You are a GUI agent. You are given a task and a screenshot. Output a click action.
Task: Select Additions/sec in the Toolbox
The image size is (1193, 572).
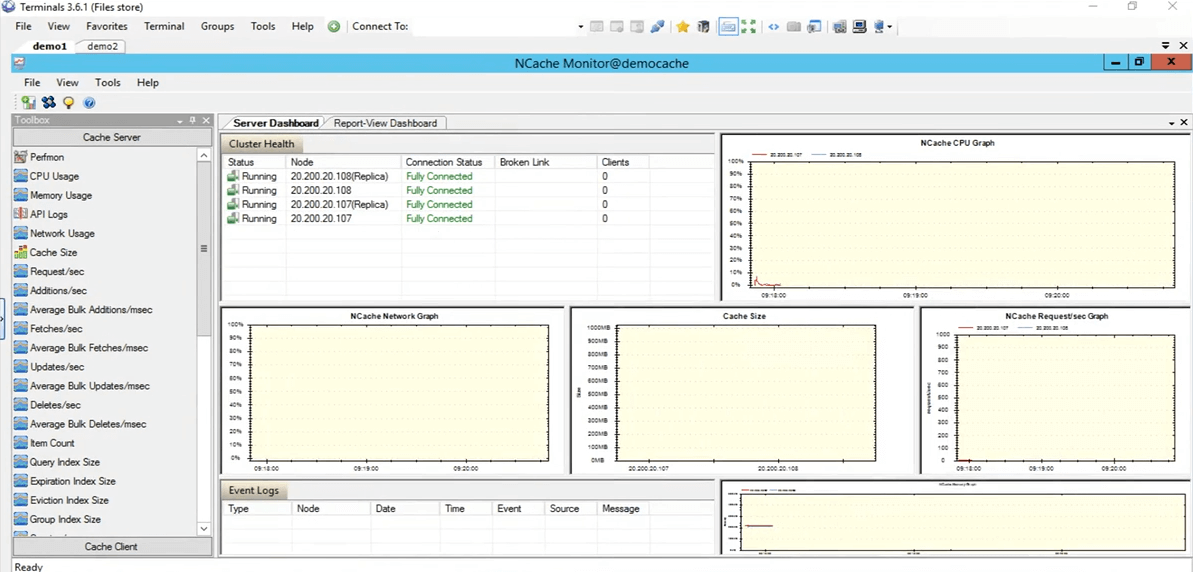tap(50, 290)
